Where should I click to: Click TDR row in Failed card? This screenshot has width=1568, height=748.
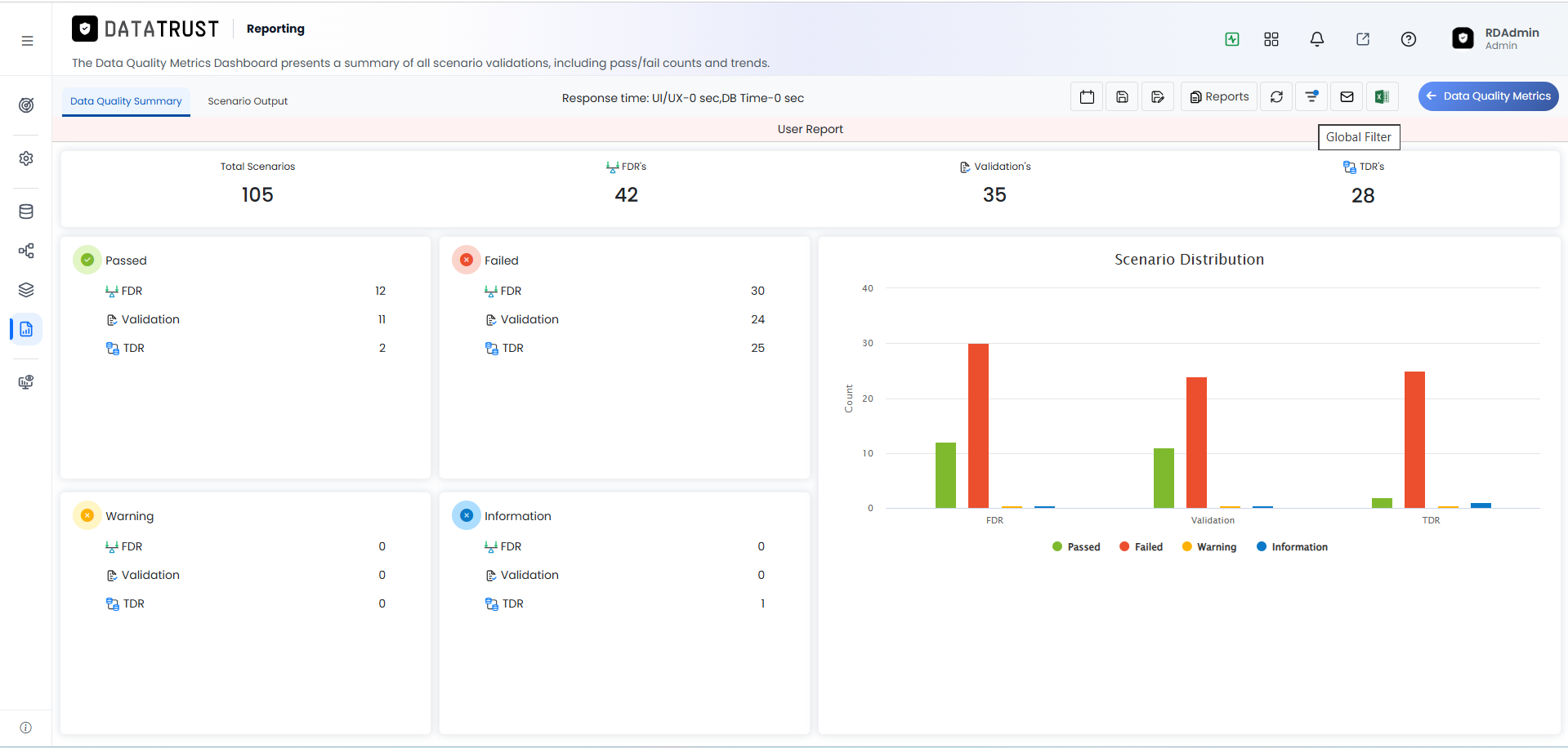(624, 348)
